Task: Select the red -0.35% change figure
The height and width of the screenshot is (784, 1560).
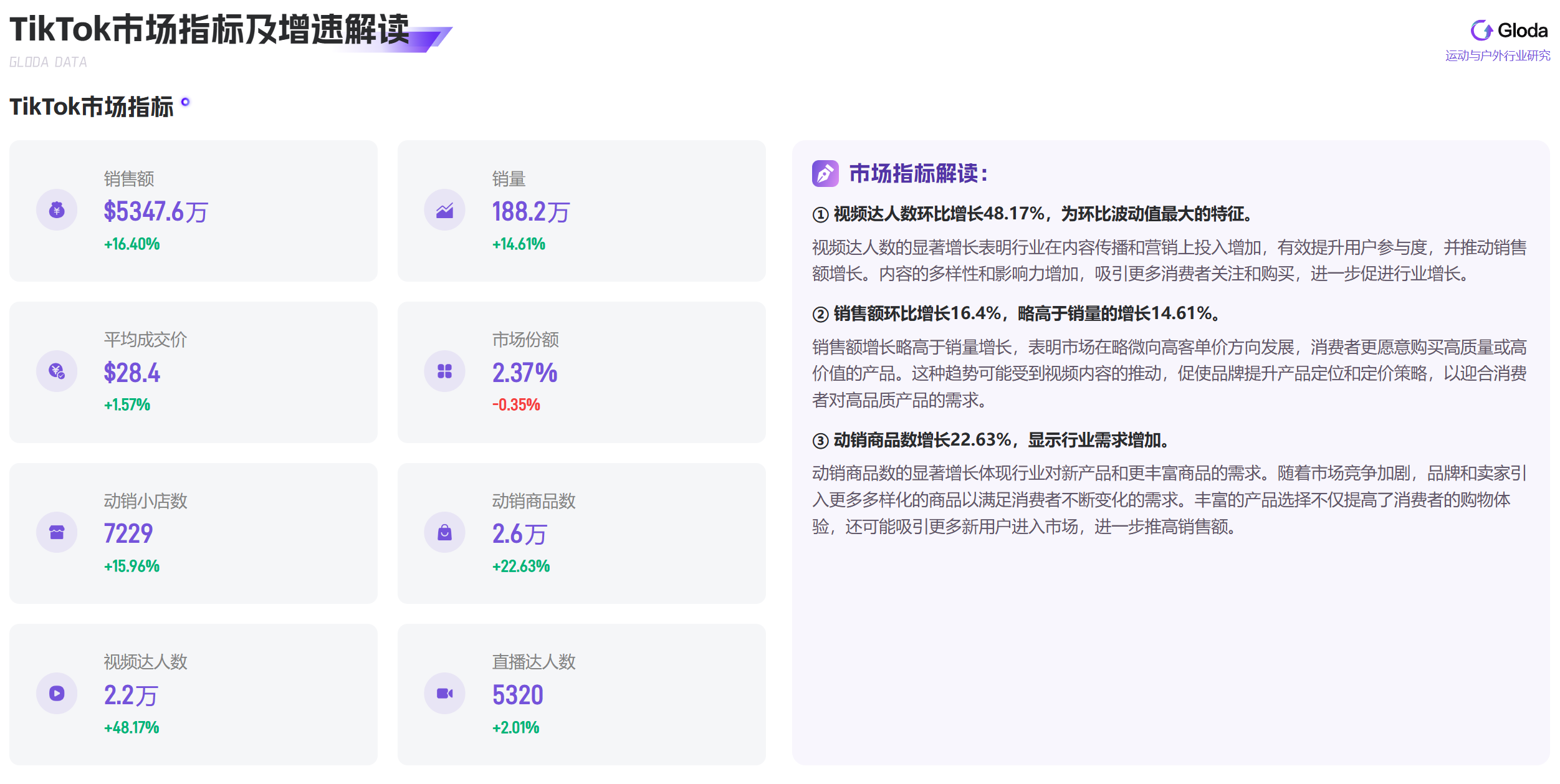Action: (516, 405)
